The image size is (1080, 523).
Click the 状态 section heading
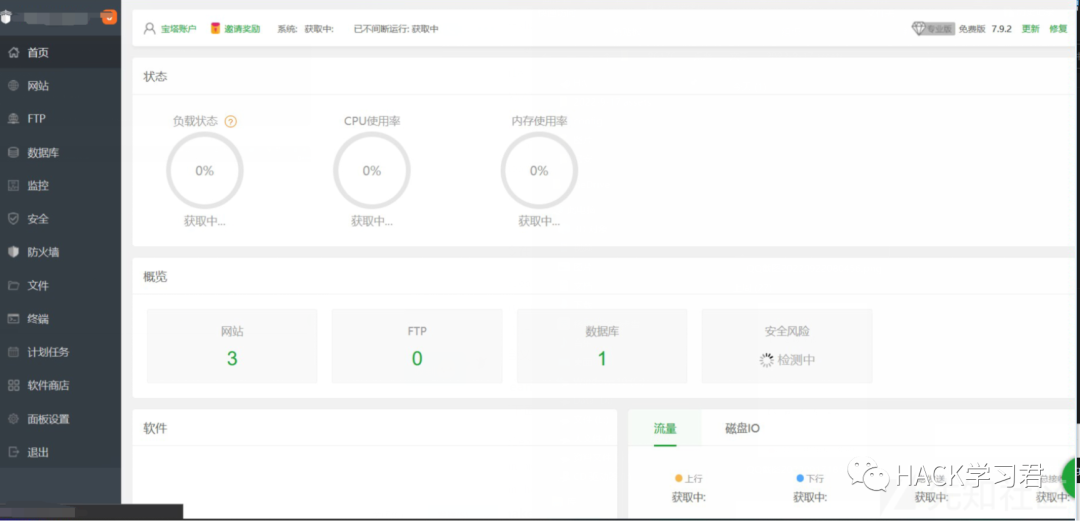point(155,76)
